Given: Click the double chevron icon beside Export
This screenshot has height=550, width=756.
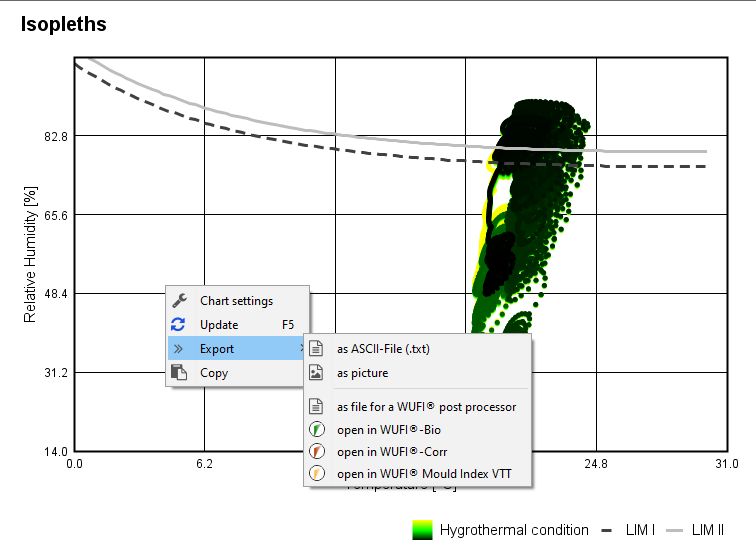Looking at the screenshot, I should click(179, 349).
